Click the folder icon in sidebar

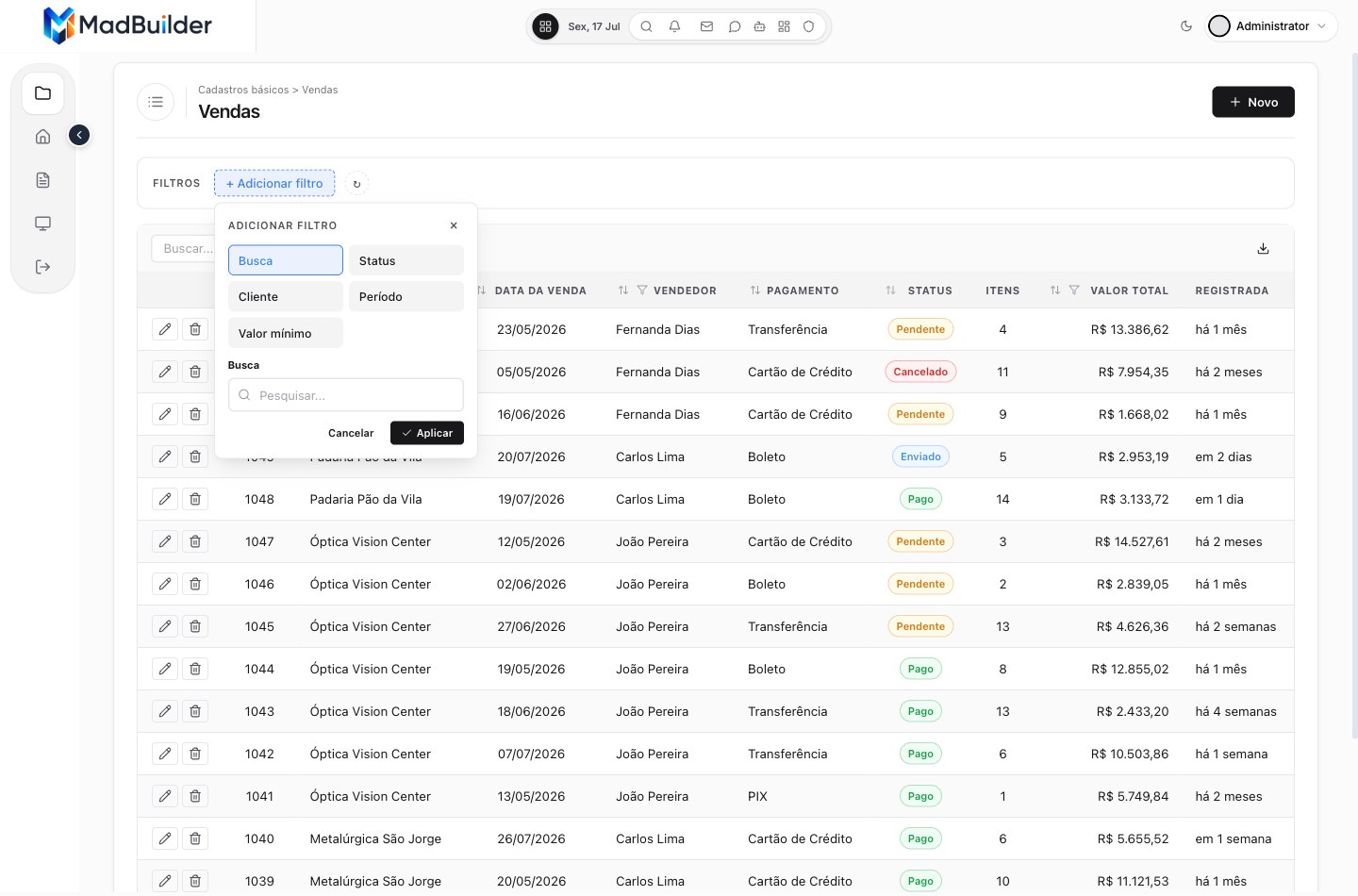point(42,93)
